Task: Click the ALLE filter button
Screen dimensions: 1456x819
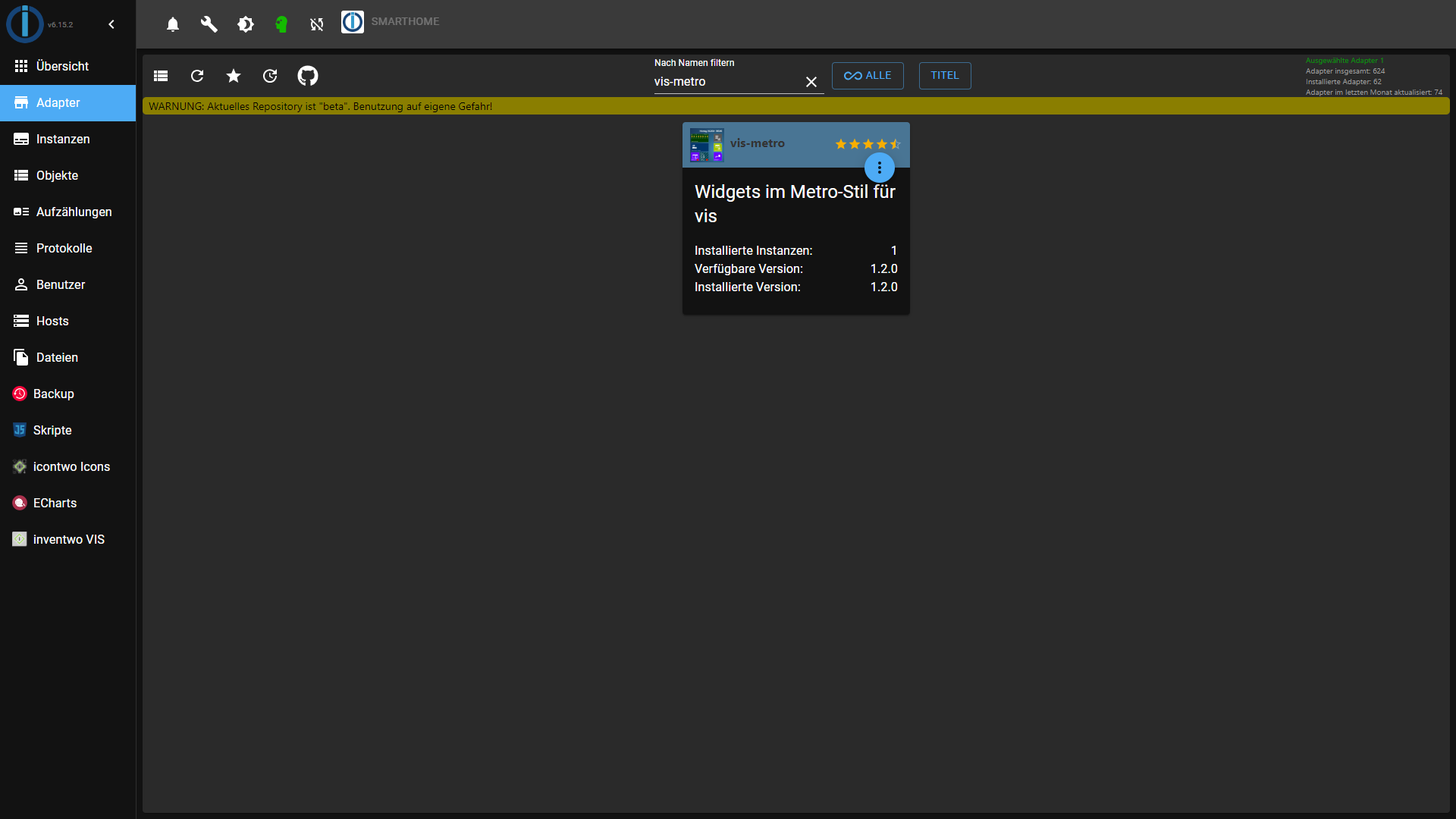Action: click(868, 76)
